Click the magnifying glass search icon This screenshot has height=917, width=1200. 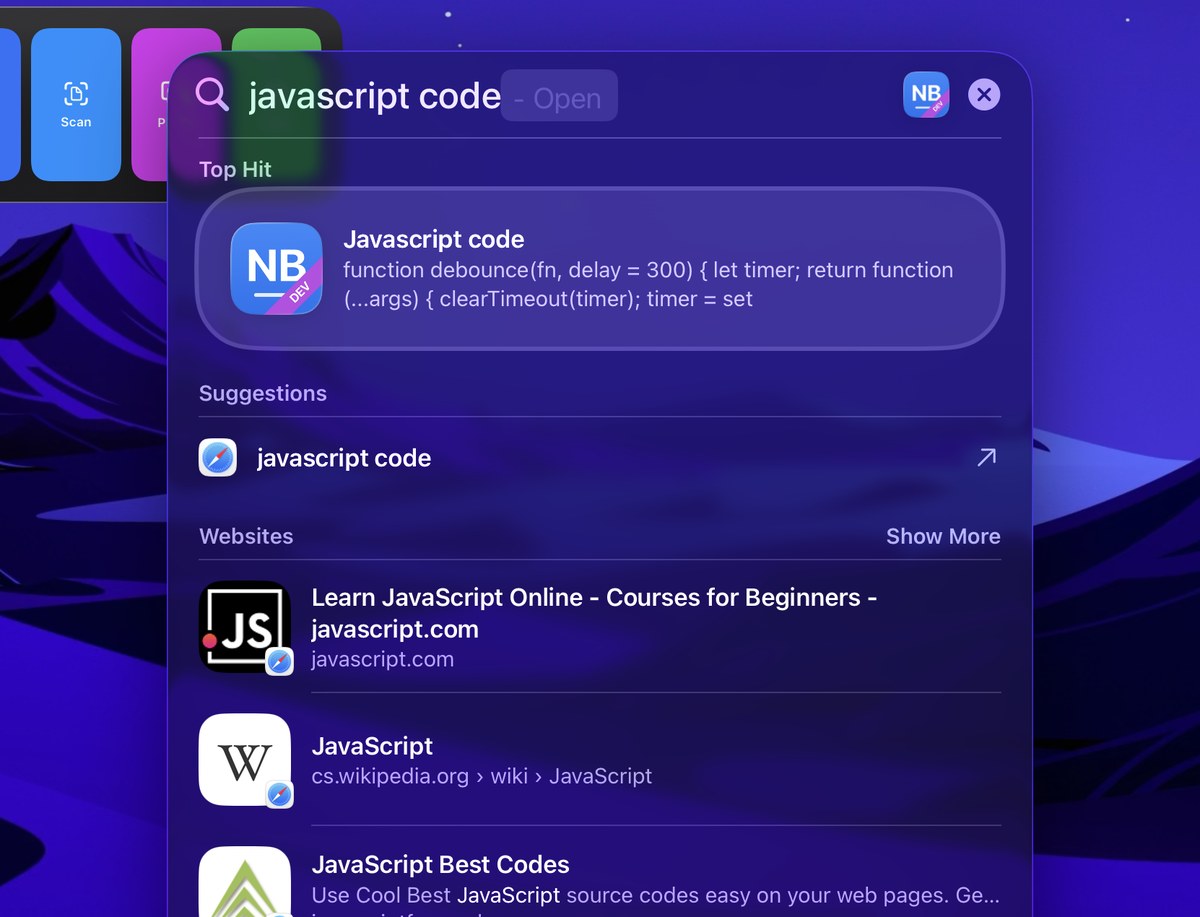pyautogui.click(x=212, y=95)
